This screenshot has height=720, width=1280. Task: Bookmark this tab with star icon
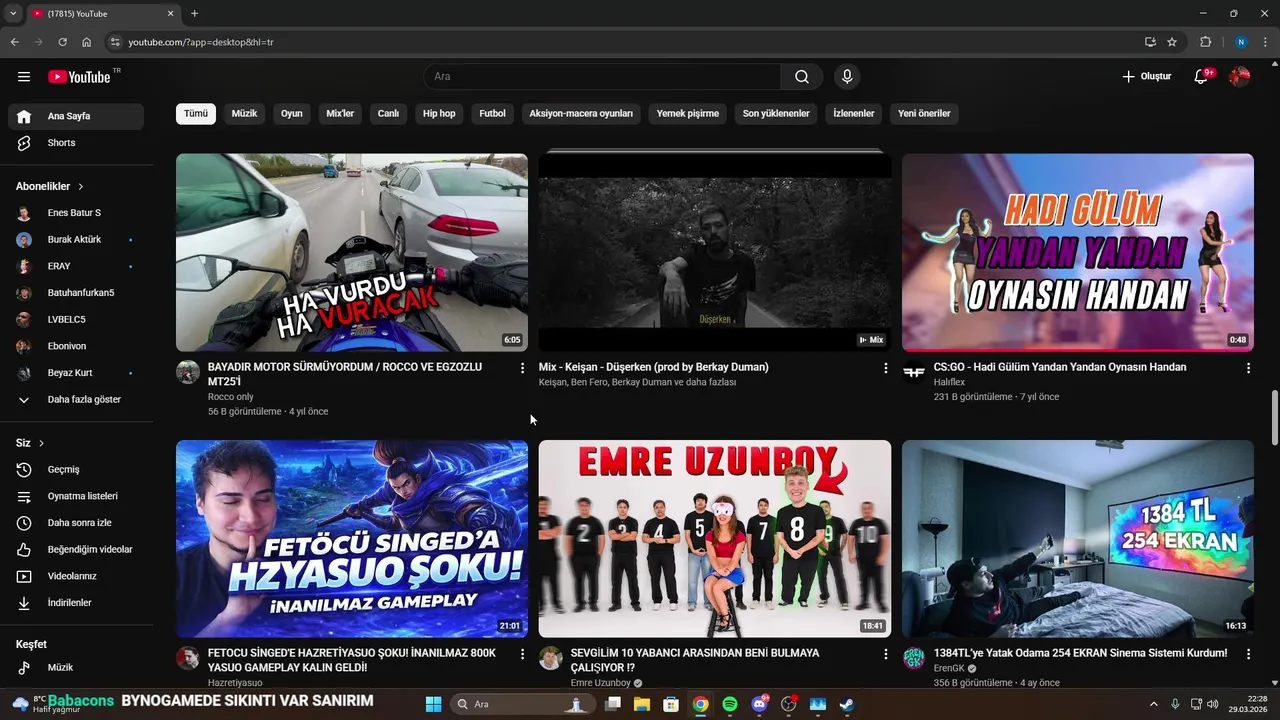click(1172, 42)
